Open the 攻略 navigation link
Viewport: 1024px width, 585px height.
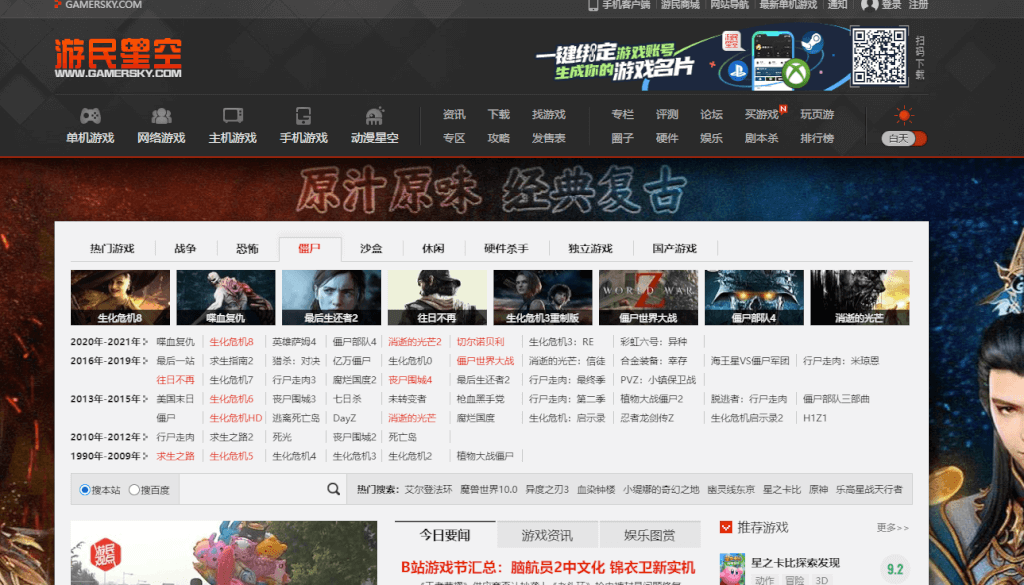point(498,138)
